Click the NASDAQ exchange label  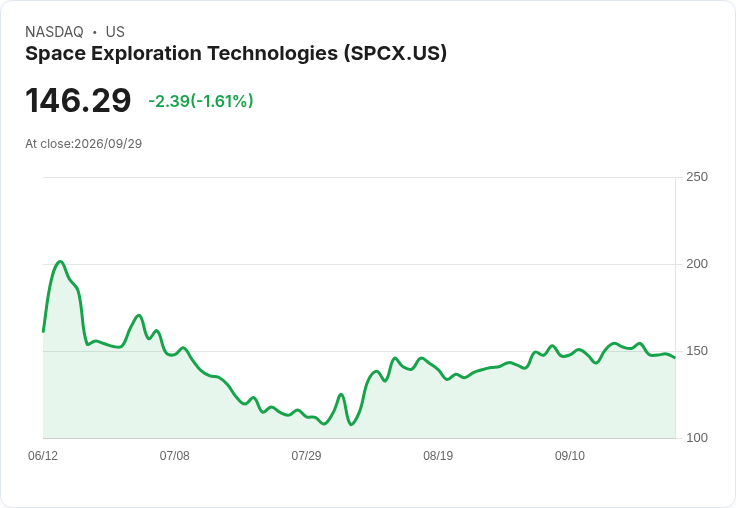point(54,32)
